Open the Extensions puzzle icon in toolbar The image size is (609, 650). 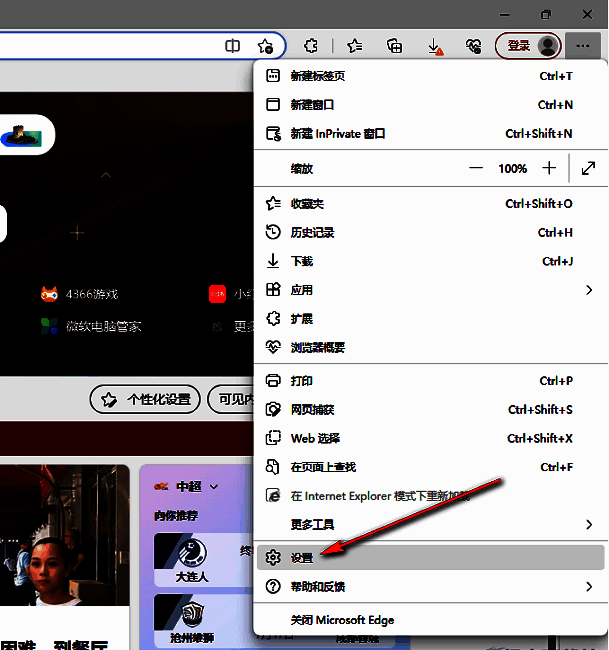(311, 46)
